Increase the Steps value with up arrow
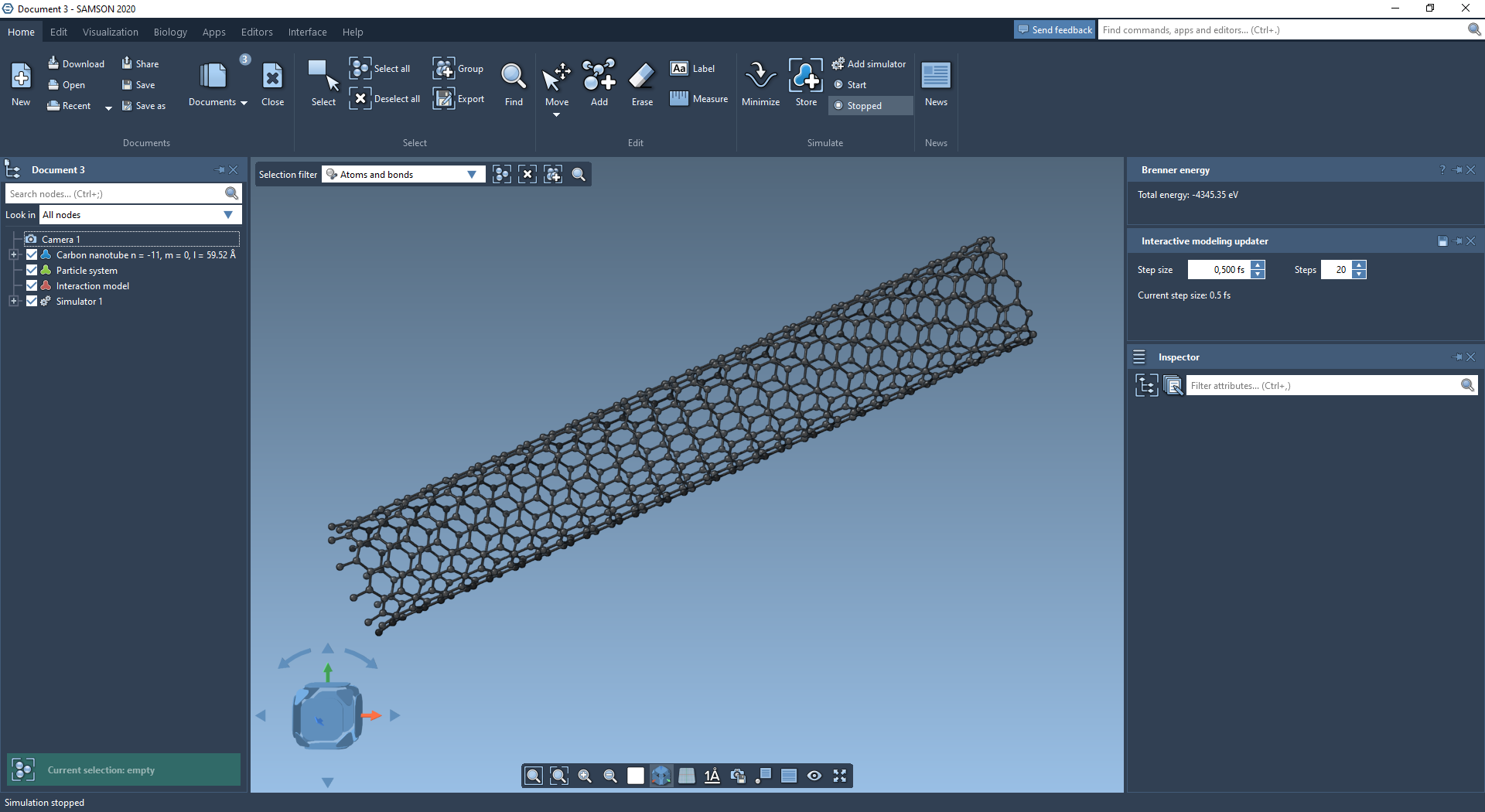The height and width of the screenshot is (812, 1485). (1360, 265)
